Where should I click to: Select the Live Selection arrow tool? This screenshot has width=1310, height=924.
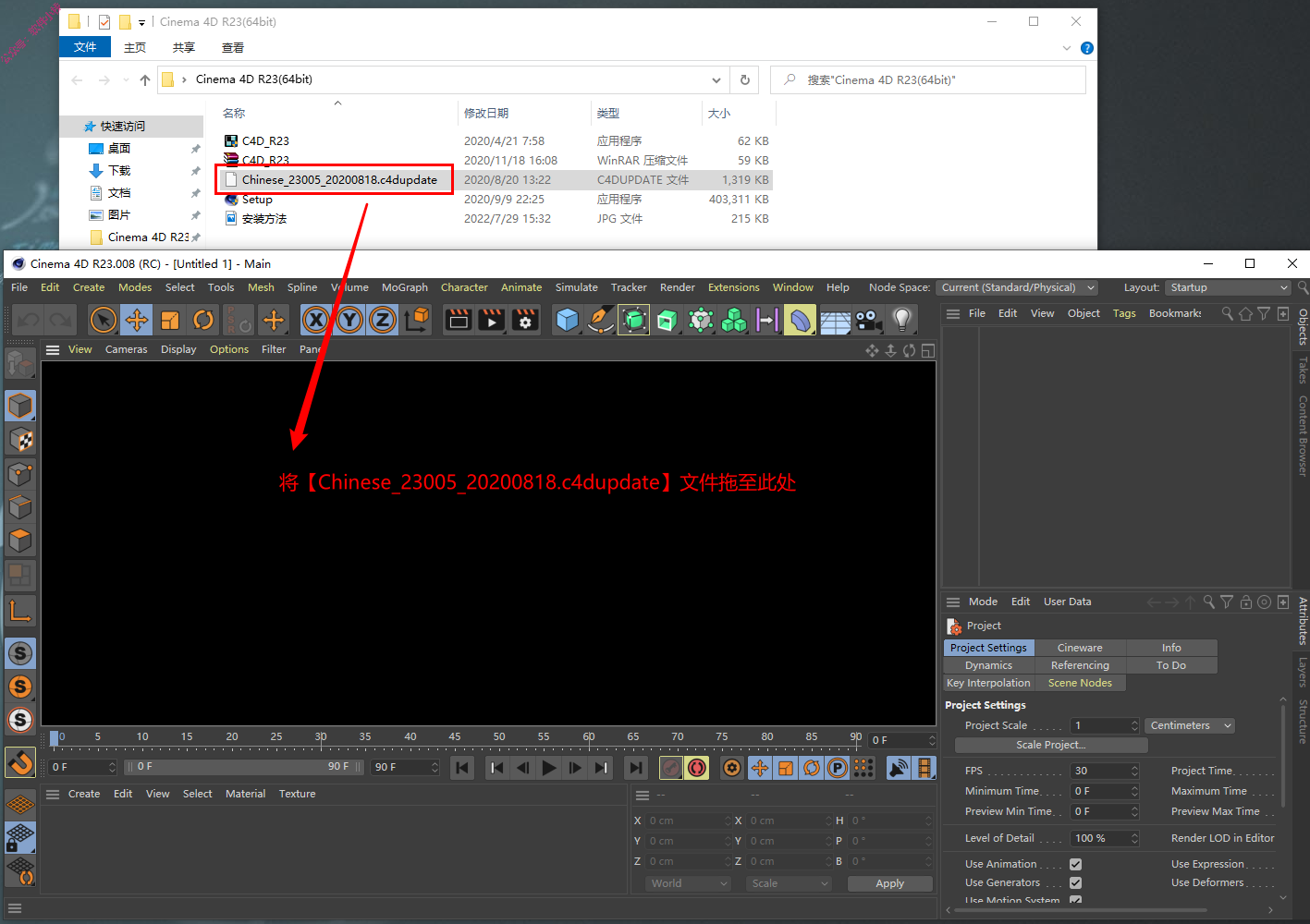click(x=104, y=321)
